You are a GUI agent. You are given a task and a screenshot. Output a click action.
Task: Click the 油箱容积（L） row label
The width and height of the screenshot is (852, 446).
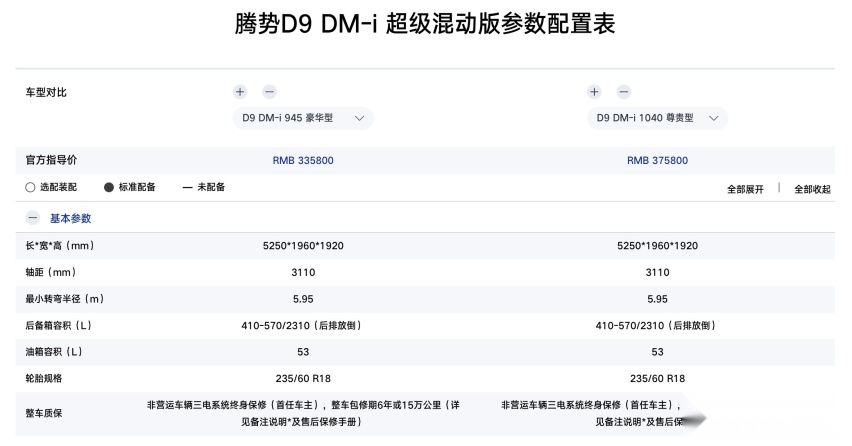pos(54,351)
